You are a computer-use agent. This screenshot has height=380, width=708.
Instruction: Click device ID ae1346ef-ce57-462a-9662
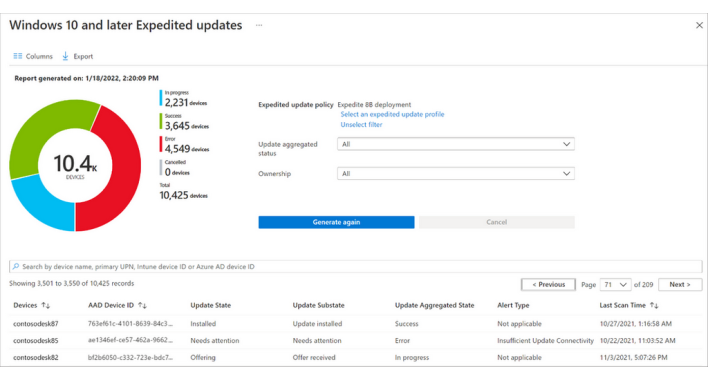click(x=130, y=340)
